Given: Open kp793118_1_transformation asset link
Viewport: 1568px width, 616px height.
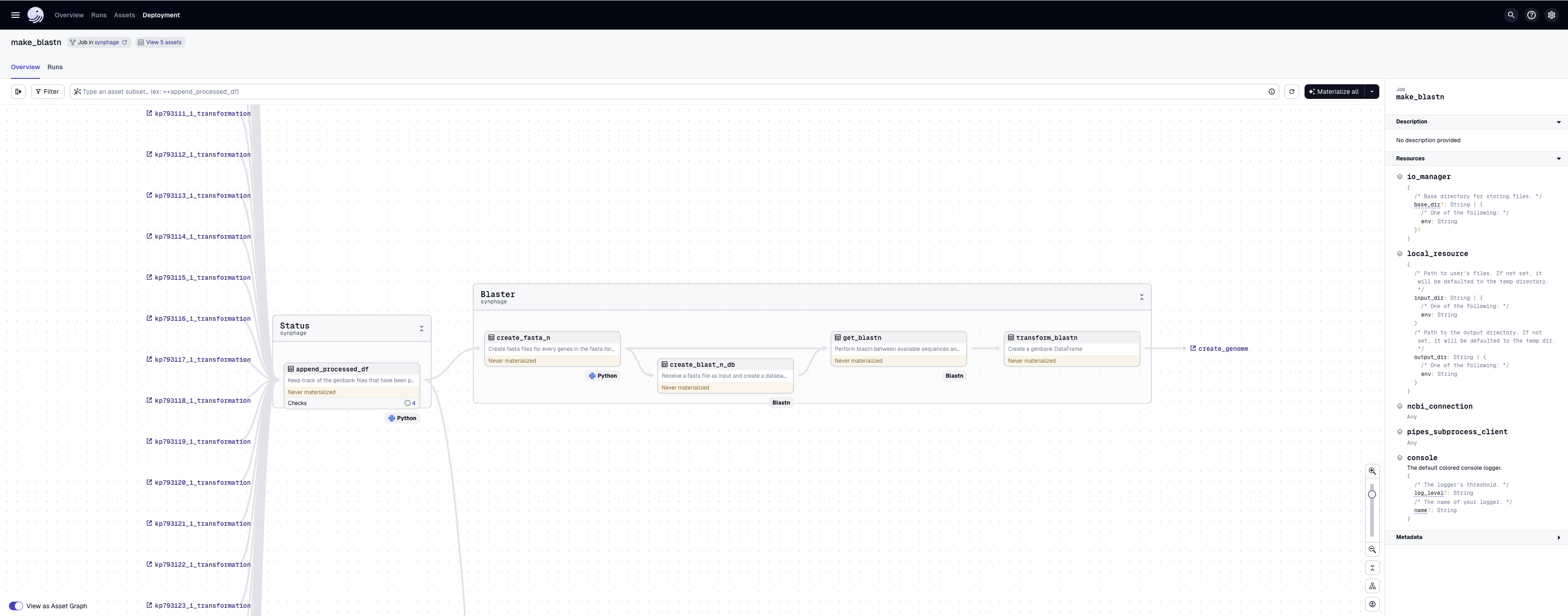Looking at the screenshot, I should (198, 400).
